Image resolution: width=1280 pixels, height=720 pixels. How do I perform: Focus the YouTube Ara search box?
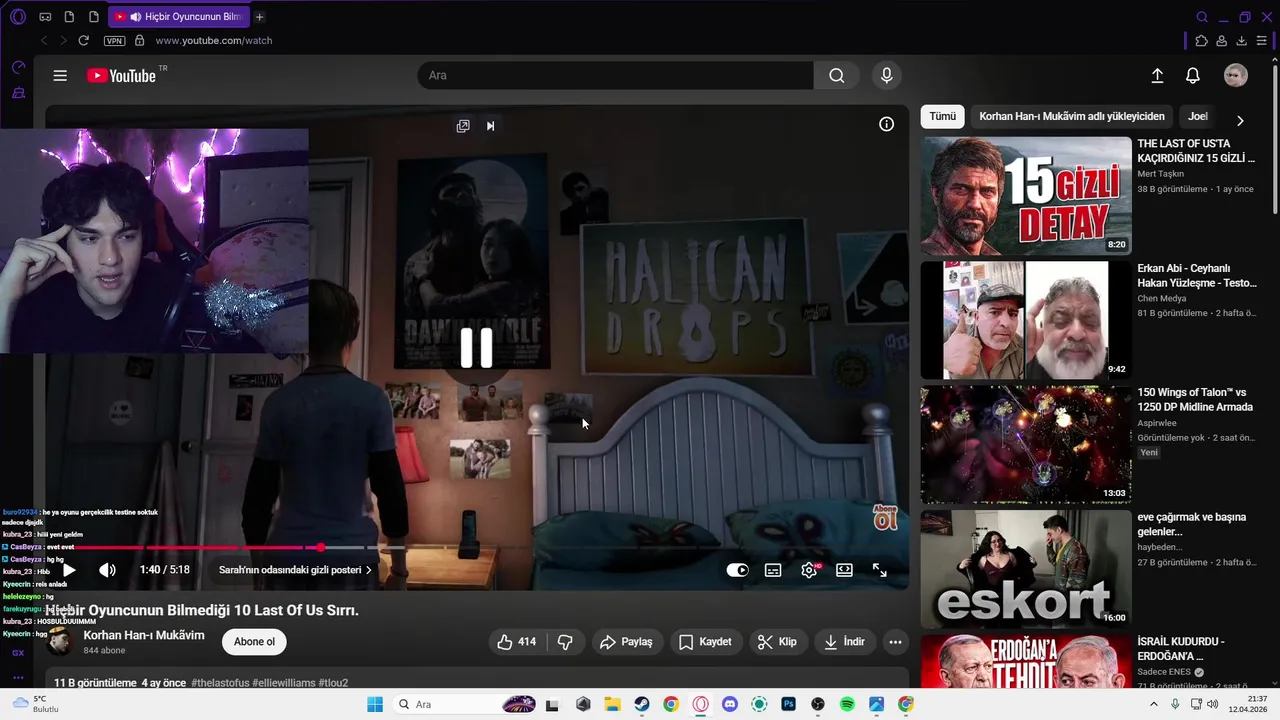[615, 75]
